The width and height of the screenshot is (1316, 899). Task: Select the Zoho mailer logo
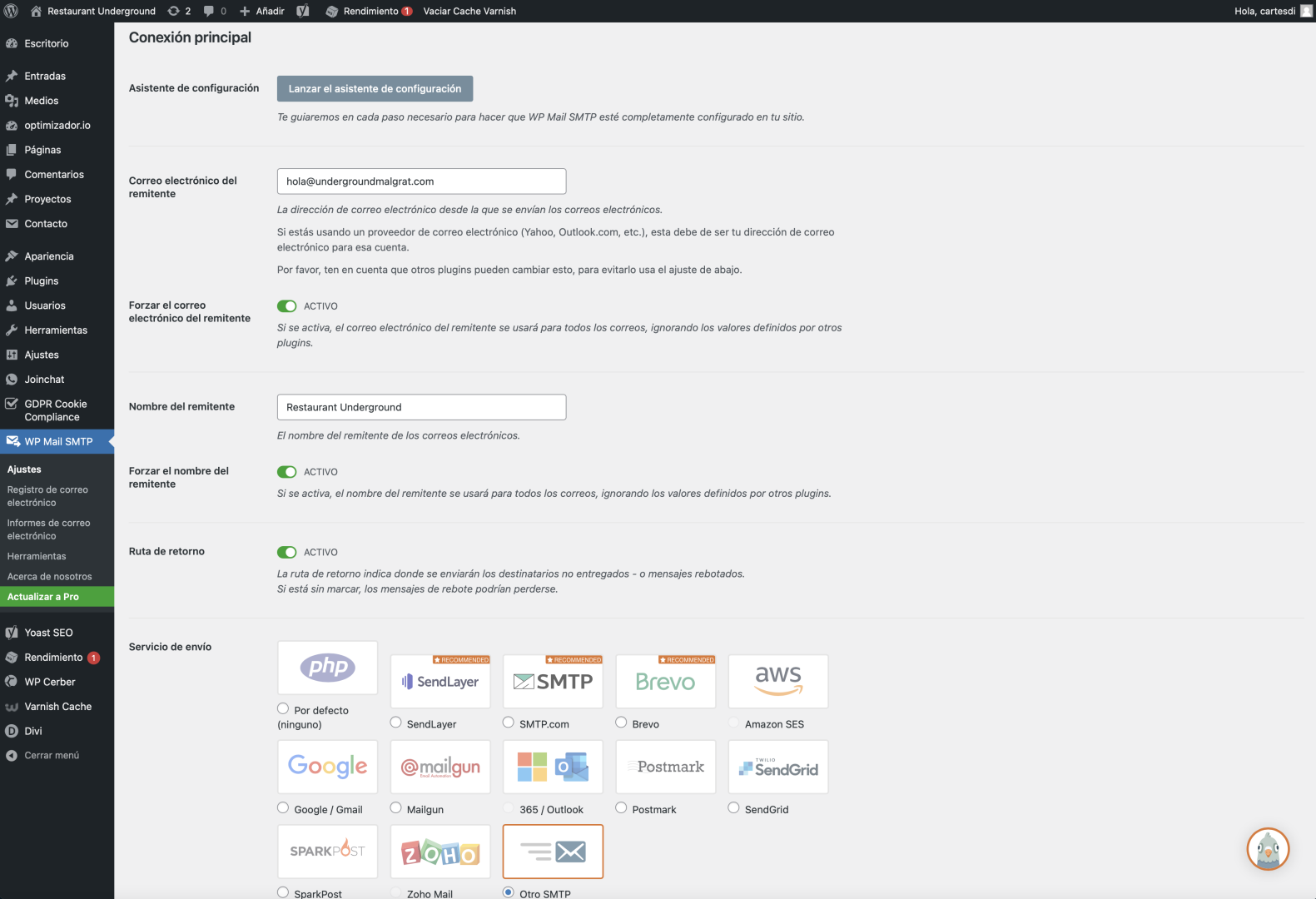click(440, 852)
